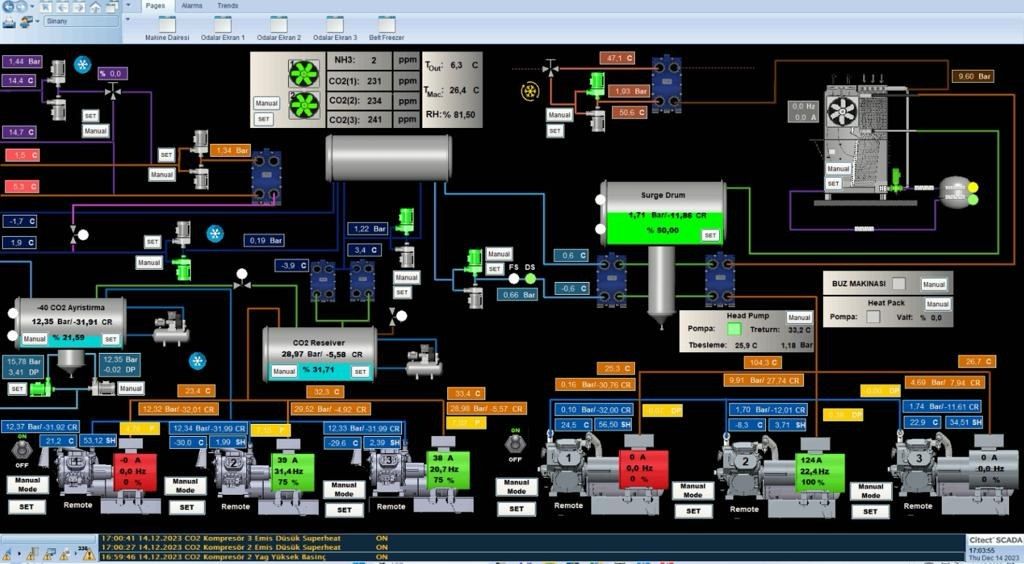Flip the ON/OFF switch beside NH3 compressor 1
Screen dimensions: 1024x564
[x=515, y=445]
